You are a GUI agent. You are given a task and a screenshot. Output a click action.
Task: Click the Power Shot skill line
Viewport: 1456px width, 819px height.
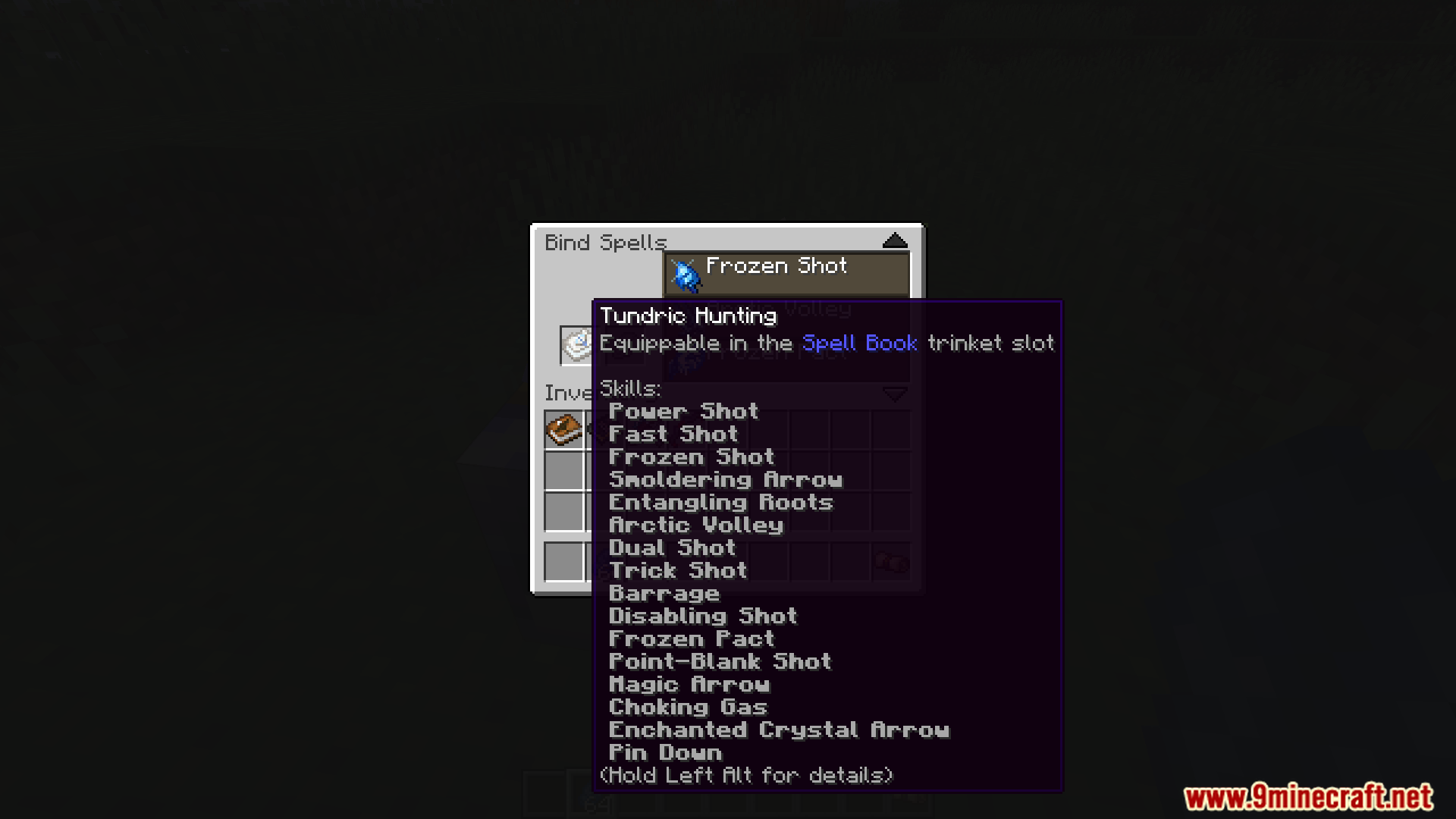pyautogui.click(x=683, y=411)
